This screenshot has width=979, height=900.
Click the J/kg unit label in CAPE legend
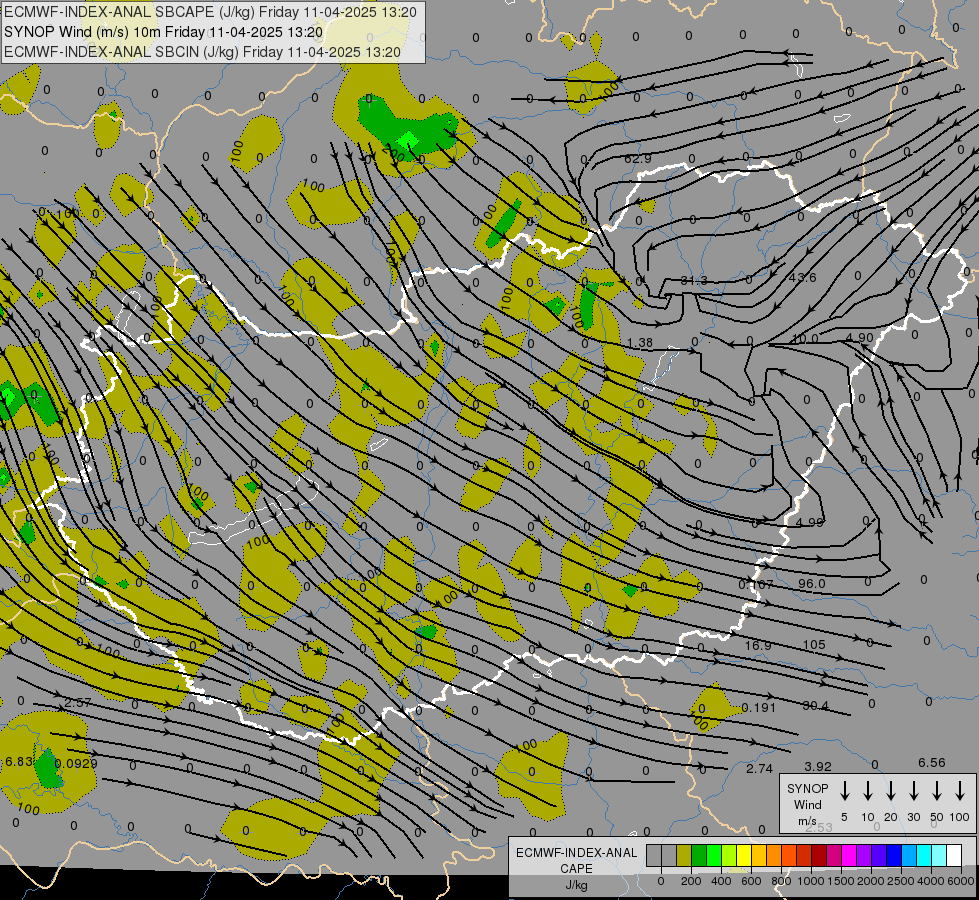coord(576,885)
